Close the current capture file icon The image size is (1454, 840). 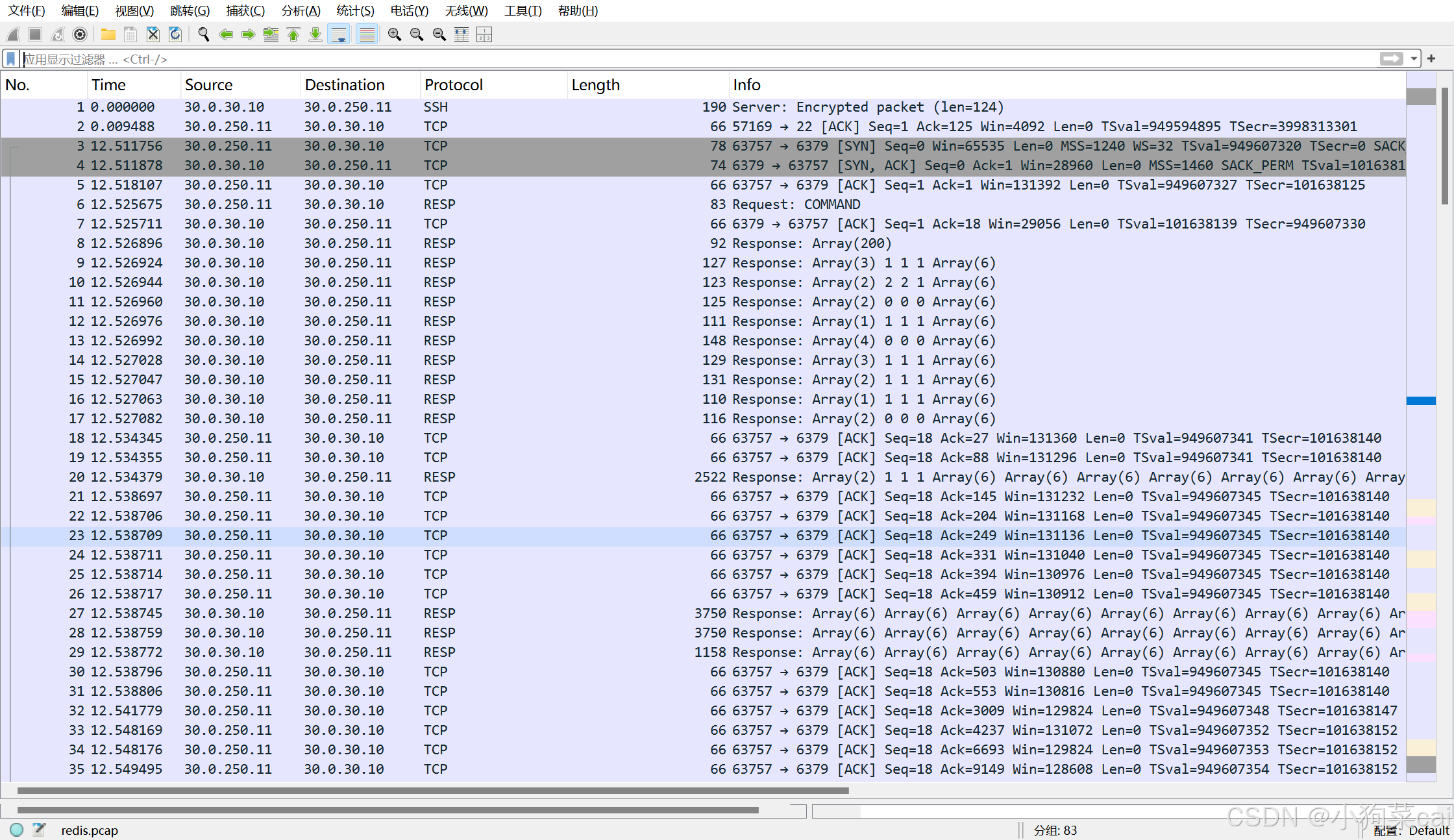tap(153, 34)
